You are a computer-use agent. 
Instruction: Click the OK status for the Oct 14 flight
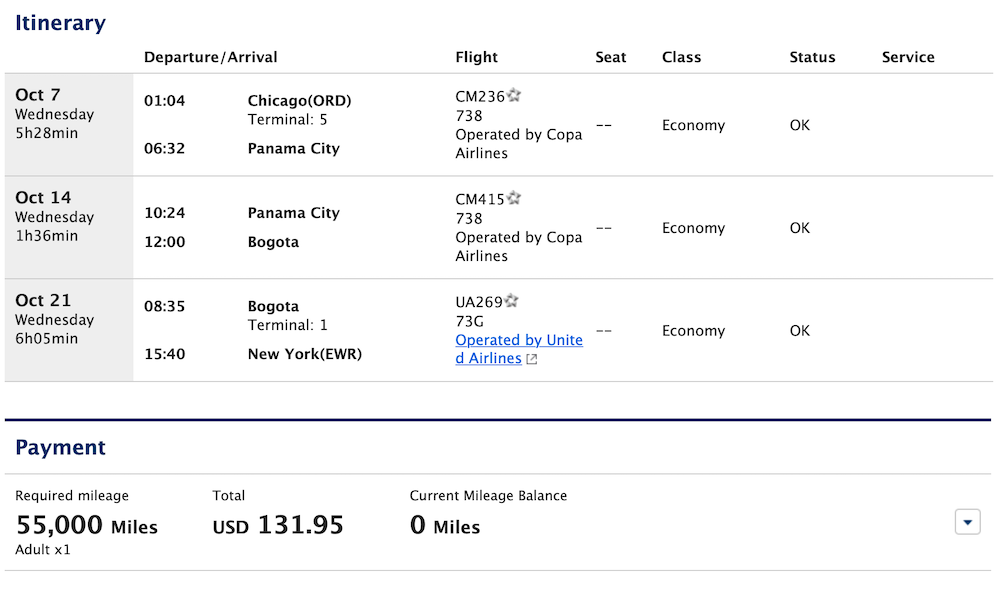[799, 228]
